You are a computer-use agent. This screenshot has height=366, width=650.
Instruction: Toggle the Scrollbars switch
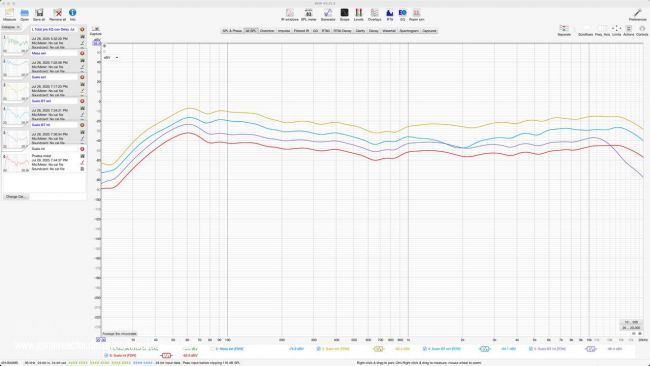(586, 30)
